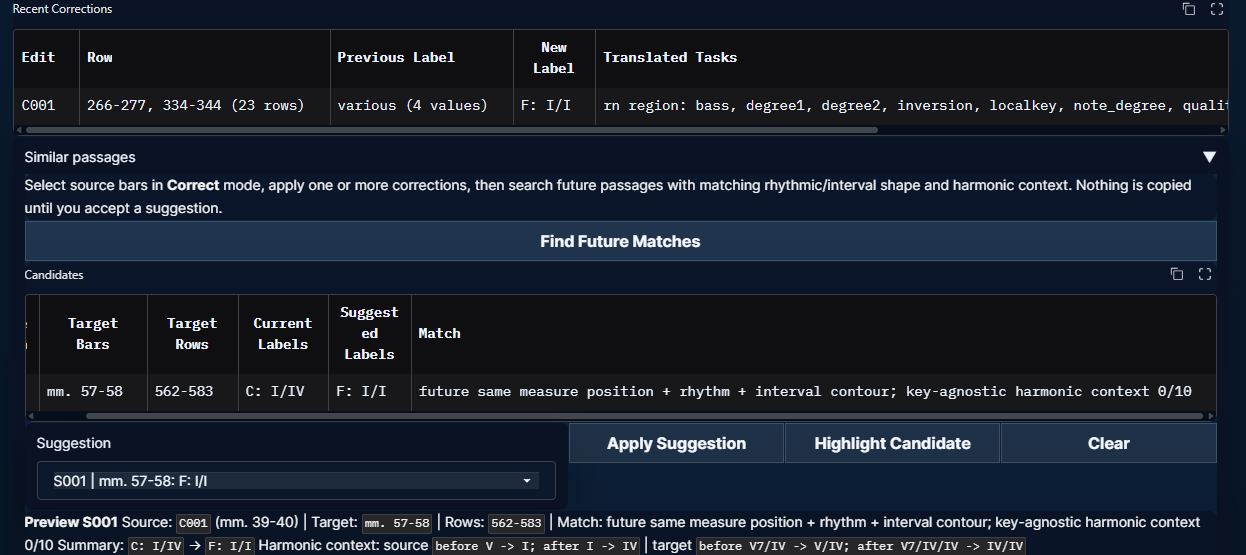Click the 'before V7/IV -> V/IV' target context tag
Screen dimensions: 1246x555
[859, 546]
